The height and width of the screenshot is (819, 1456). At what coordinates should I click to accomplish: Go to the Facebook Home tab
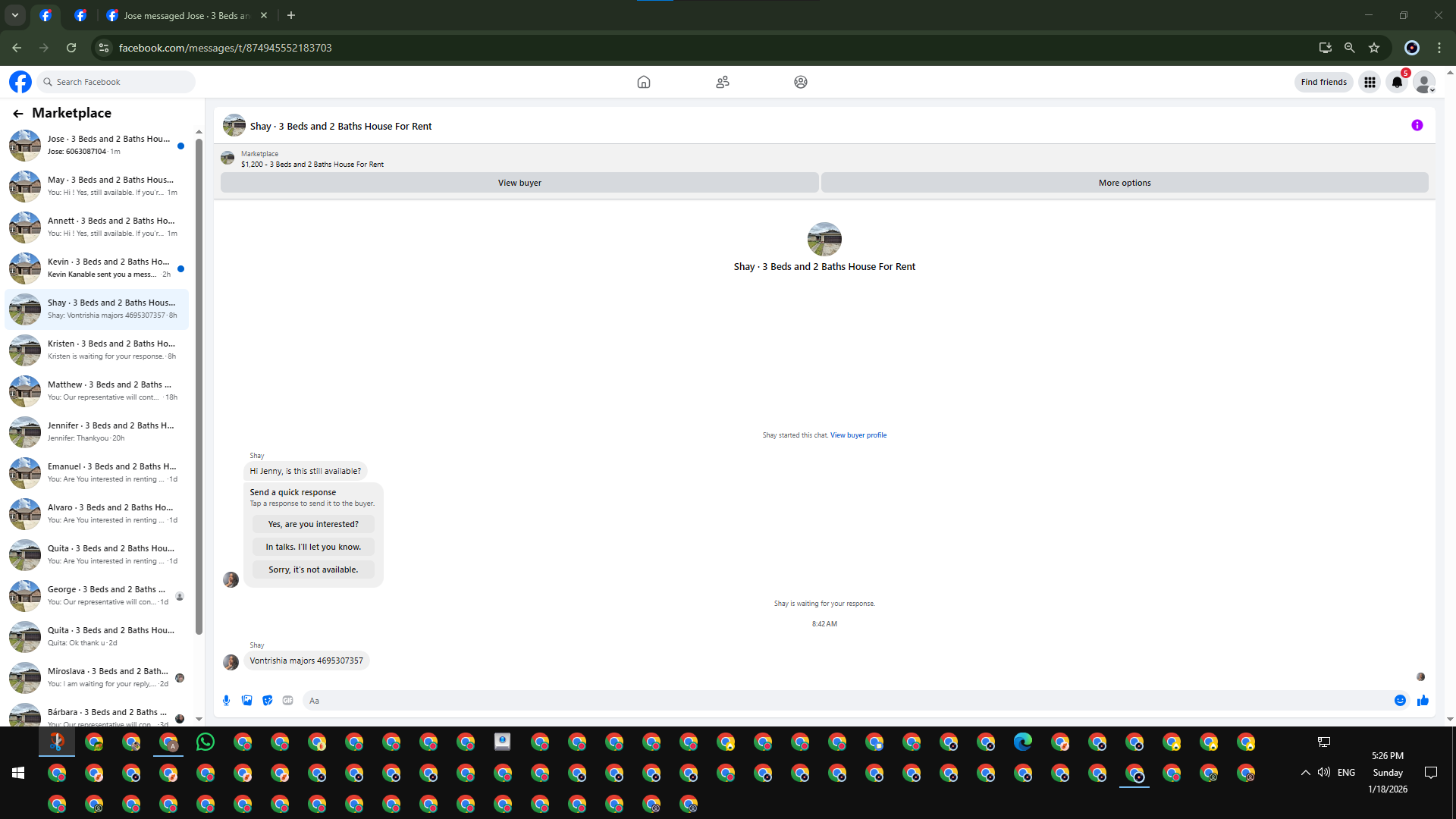pyautogui.click(x=643, y=83)
